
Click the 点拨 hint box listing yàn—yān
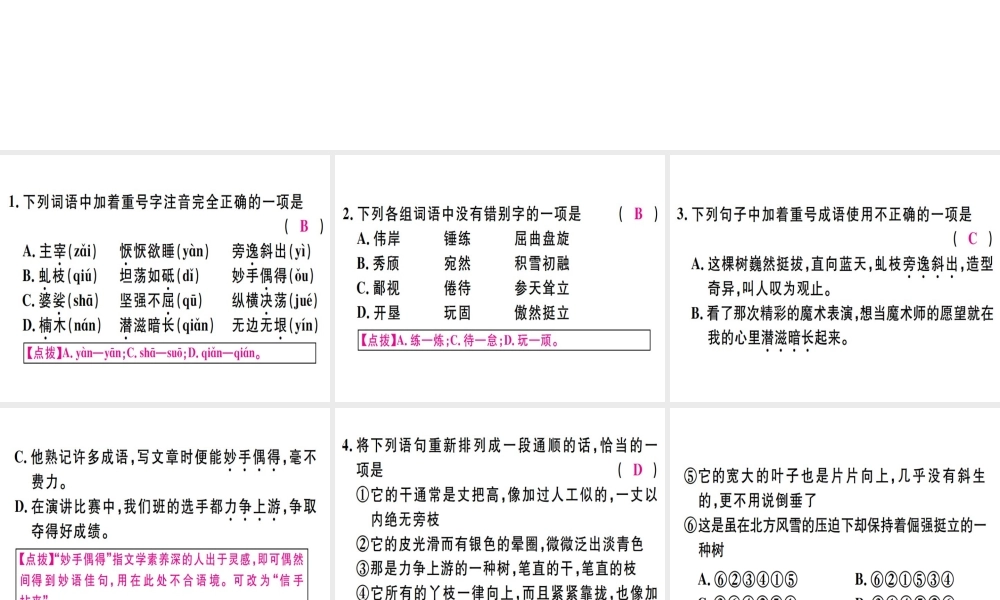point(170,353)
